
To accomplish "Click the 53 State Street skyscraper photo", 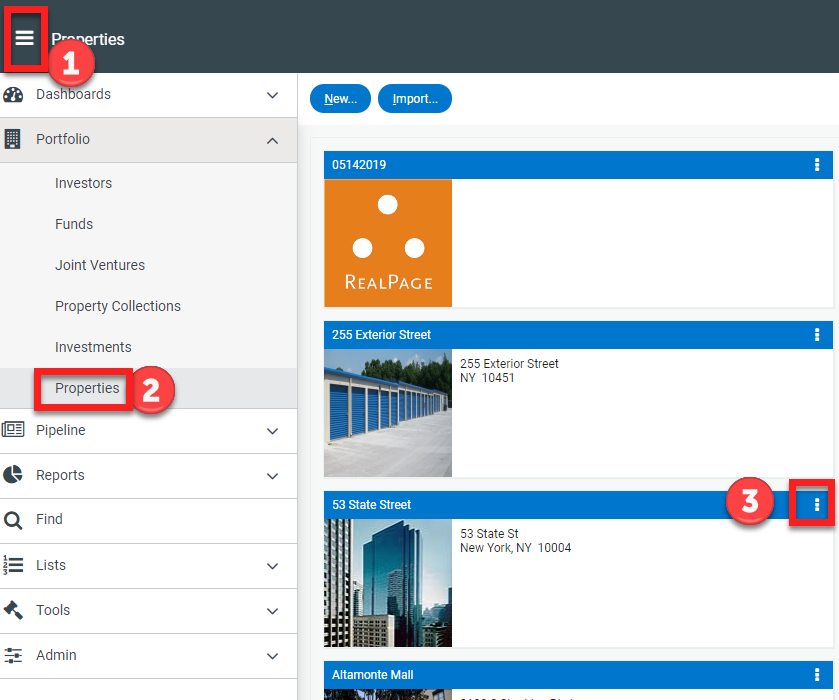I will click(388, 583).
